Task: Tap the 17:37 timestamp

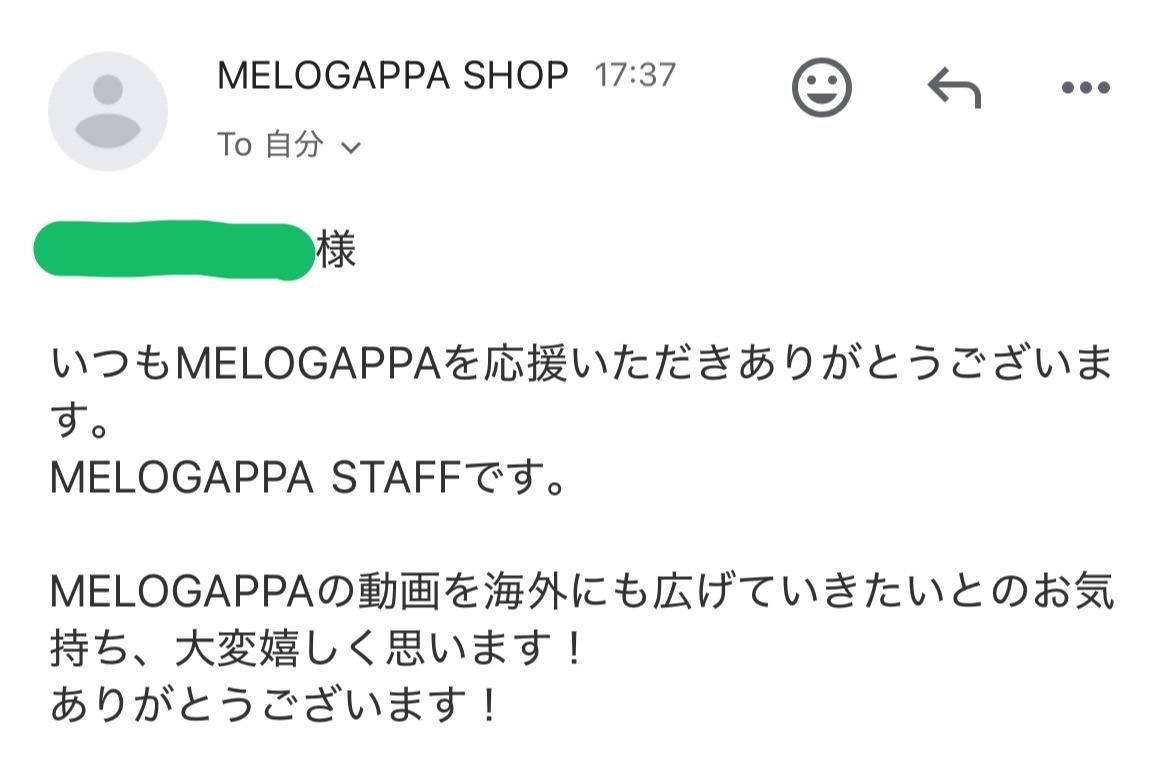Action: click(x=635, y=75)
